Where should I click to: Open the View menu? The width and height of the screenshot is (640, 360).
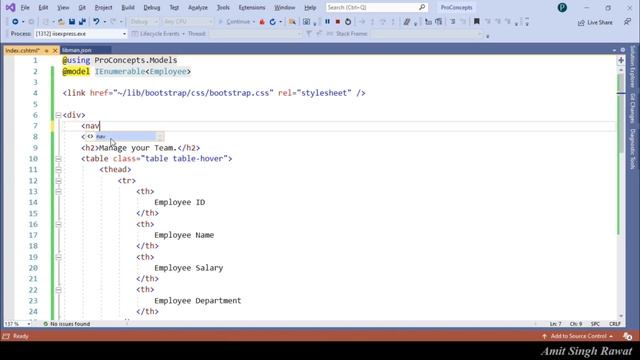[x=63, y=7]
